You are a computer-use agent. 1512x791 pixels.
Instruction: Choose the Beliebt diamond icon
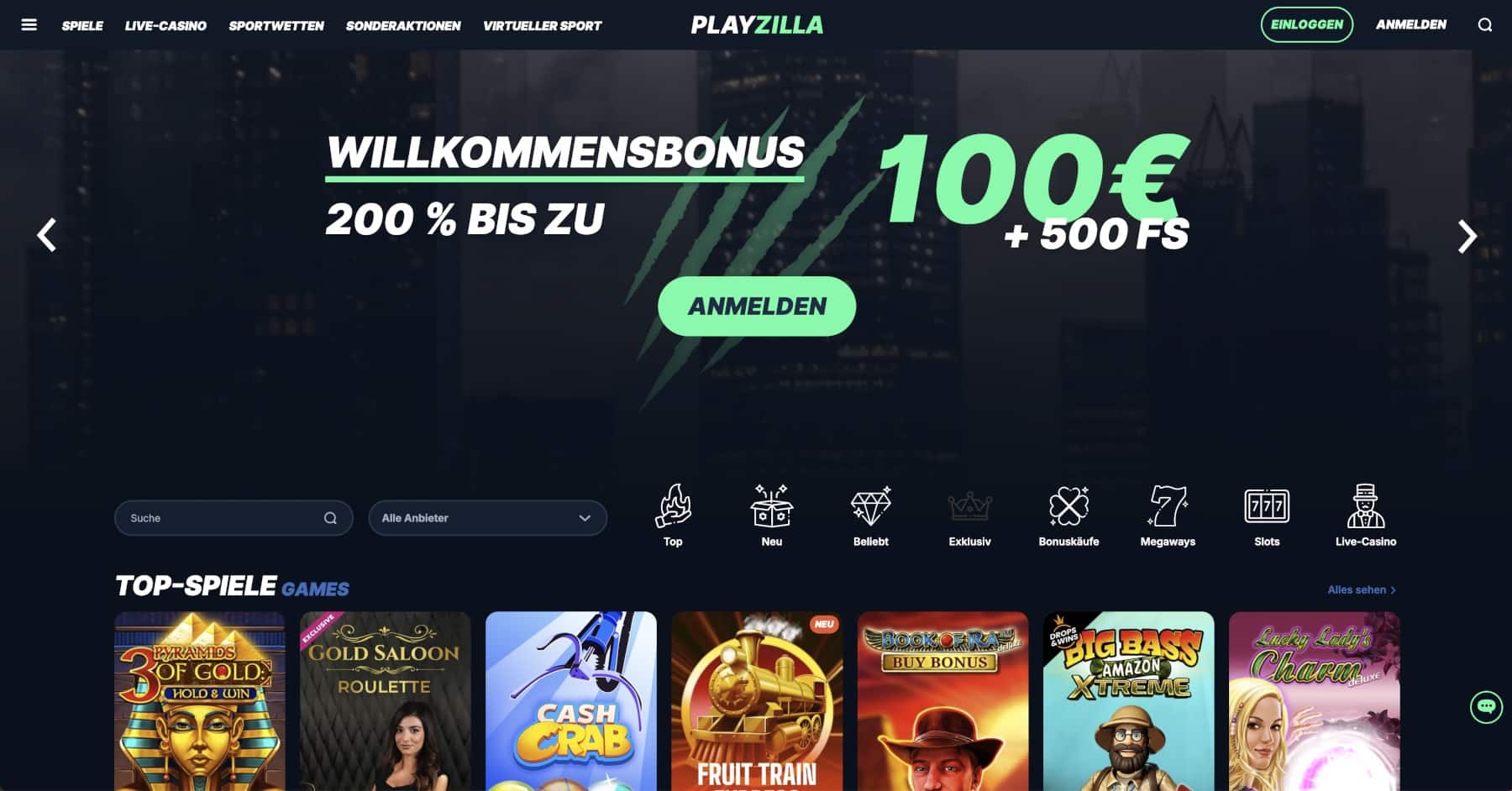870,506
